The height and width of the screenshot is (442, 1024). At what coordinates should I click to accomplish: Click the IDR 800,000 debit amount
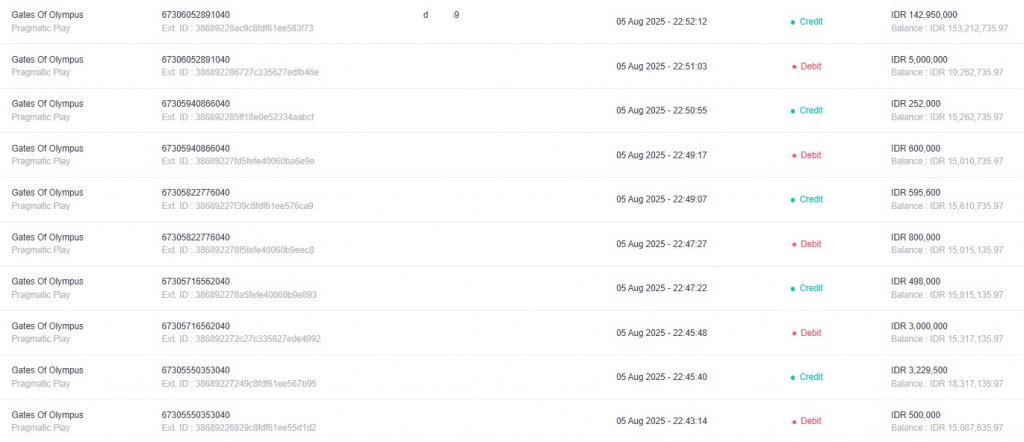click(916, 236)
